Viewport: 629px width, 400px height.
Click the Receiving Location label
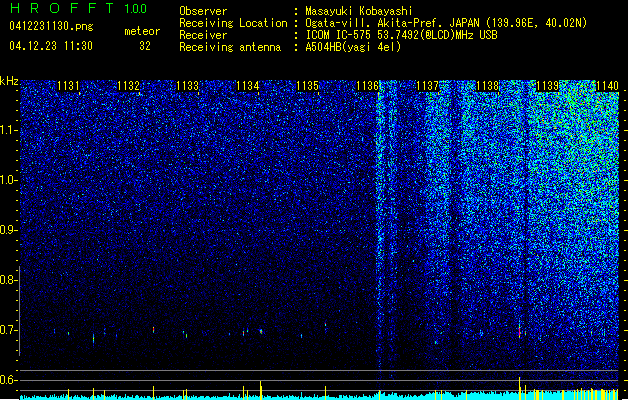click(233, 23)
